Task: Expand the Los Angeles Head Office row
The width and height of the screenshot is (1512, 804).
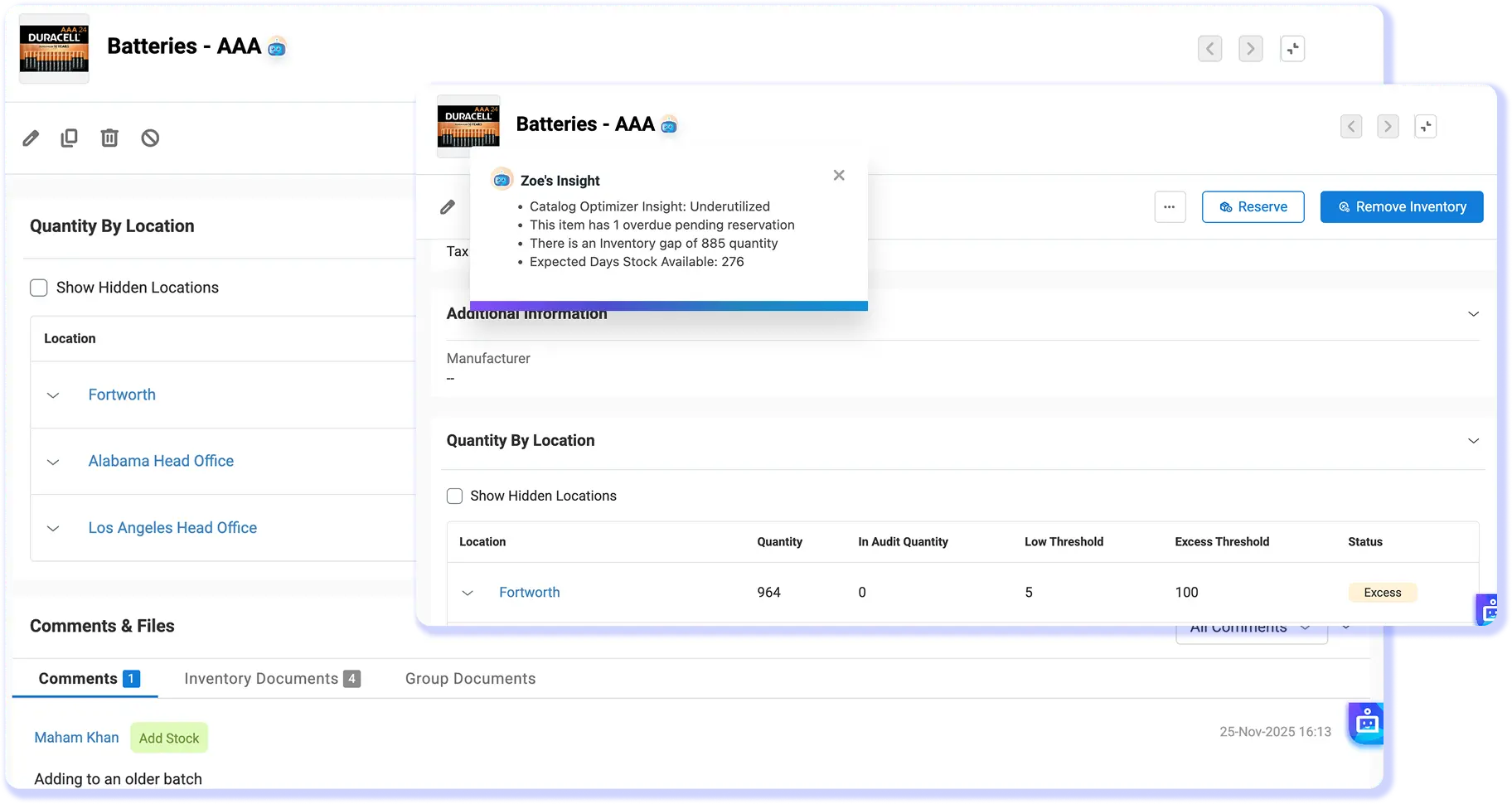Action: 53,528
